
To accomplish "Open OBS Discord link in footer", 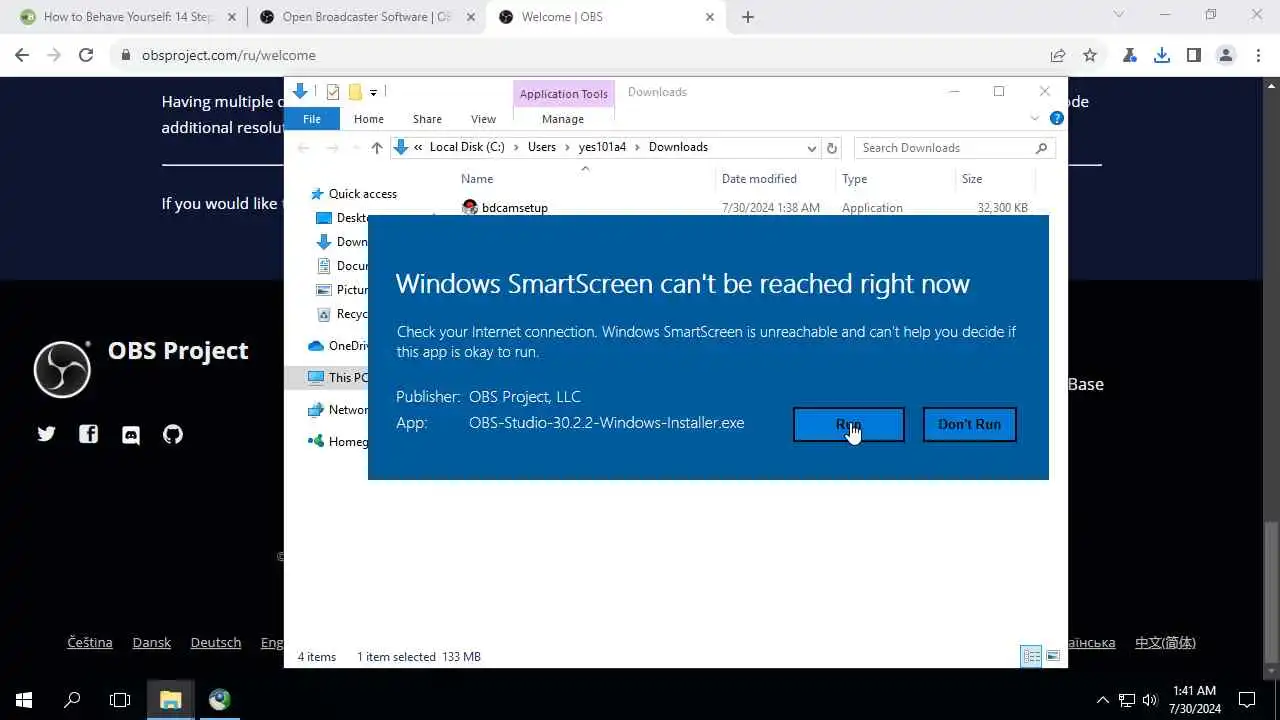I will pyautogui.click(x=131, y=434).
